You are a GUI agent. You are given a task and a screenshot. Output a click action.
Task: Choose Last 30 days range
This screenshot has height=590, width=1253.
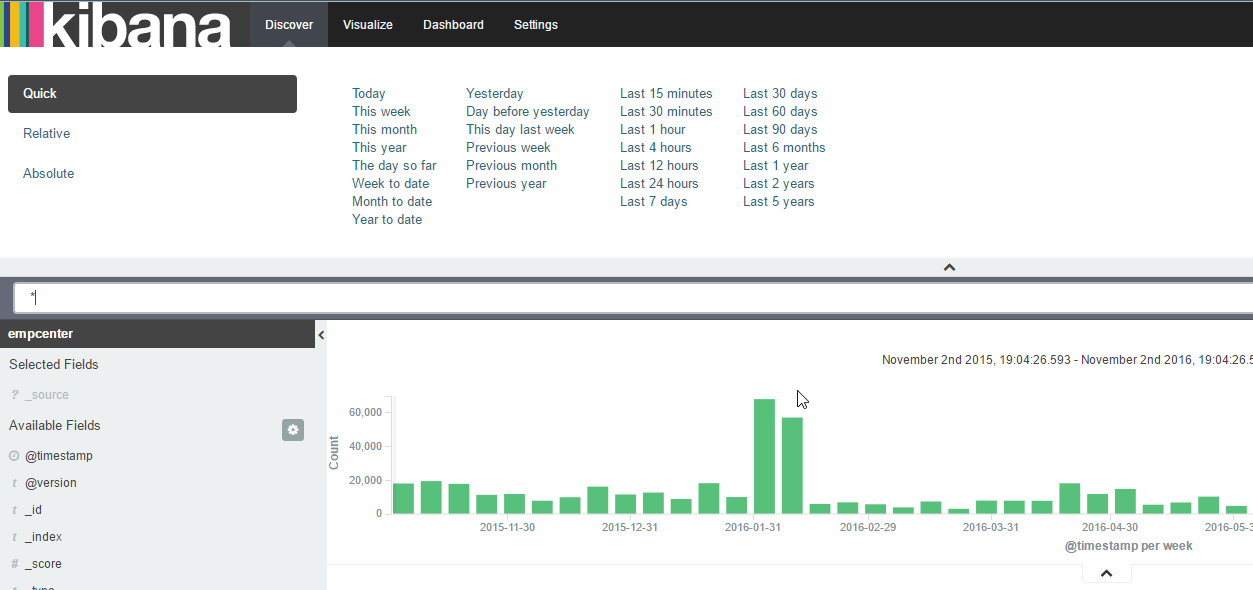point(780,94)
